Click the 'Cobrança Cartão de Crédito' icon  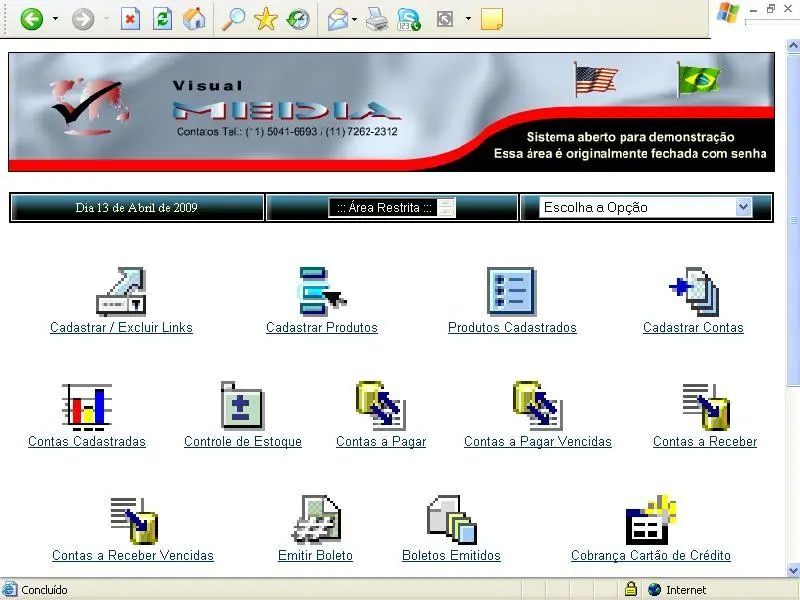coord(652,520)
